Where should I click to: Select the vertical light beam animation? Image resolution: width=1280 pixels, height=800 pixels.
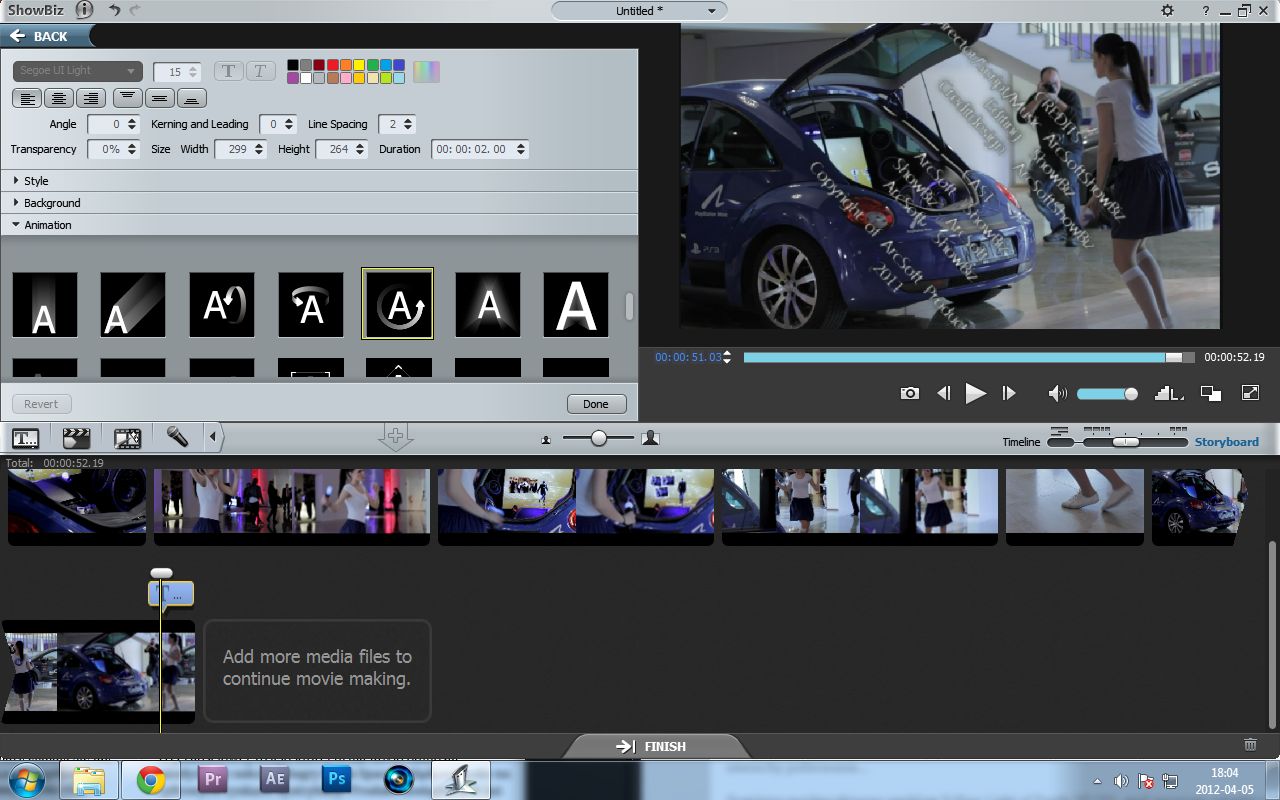click(x=44, y=304)
